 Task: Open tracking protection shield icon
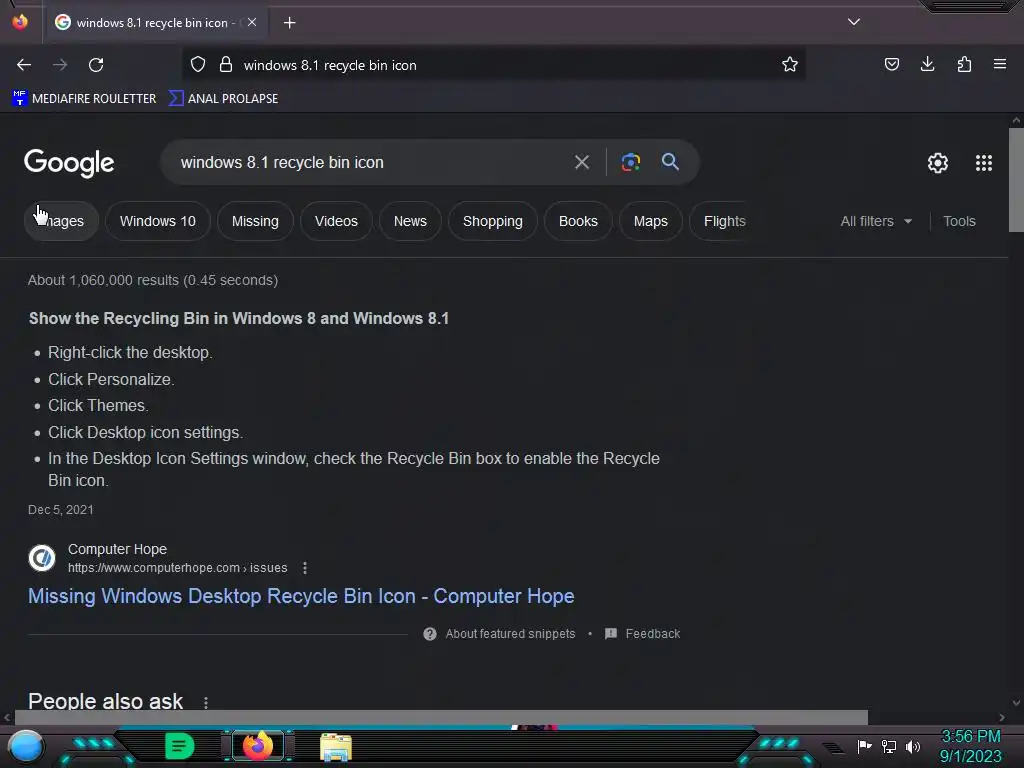198,65
